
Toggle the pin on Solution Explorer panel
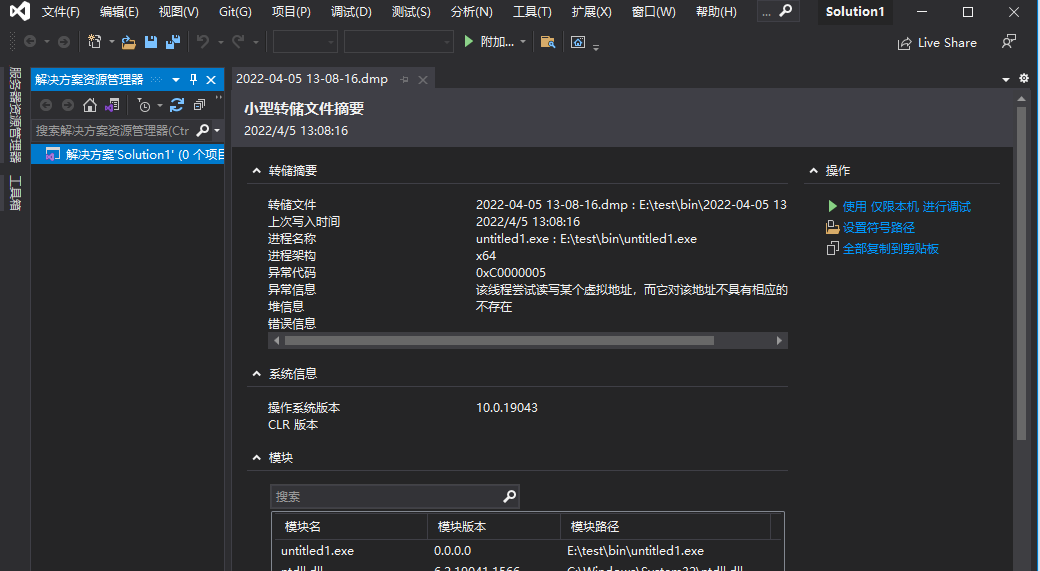(x=193, y=80)
